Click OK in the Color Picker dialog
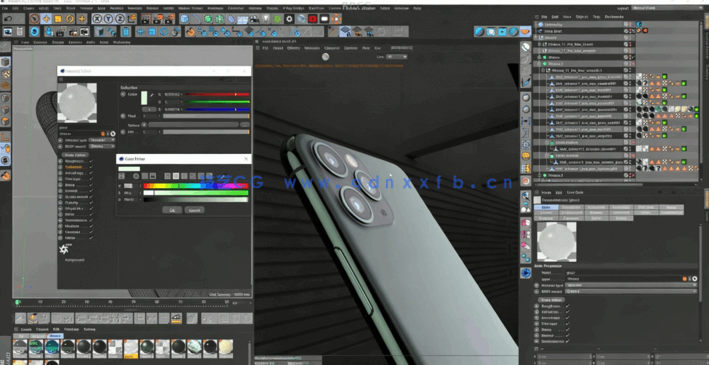Screen dimensions: 709x365 [x=172, y=210]
